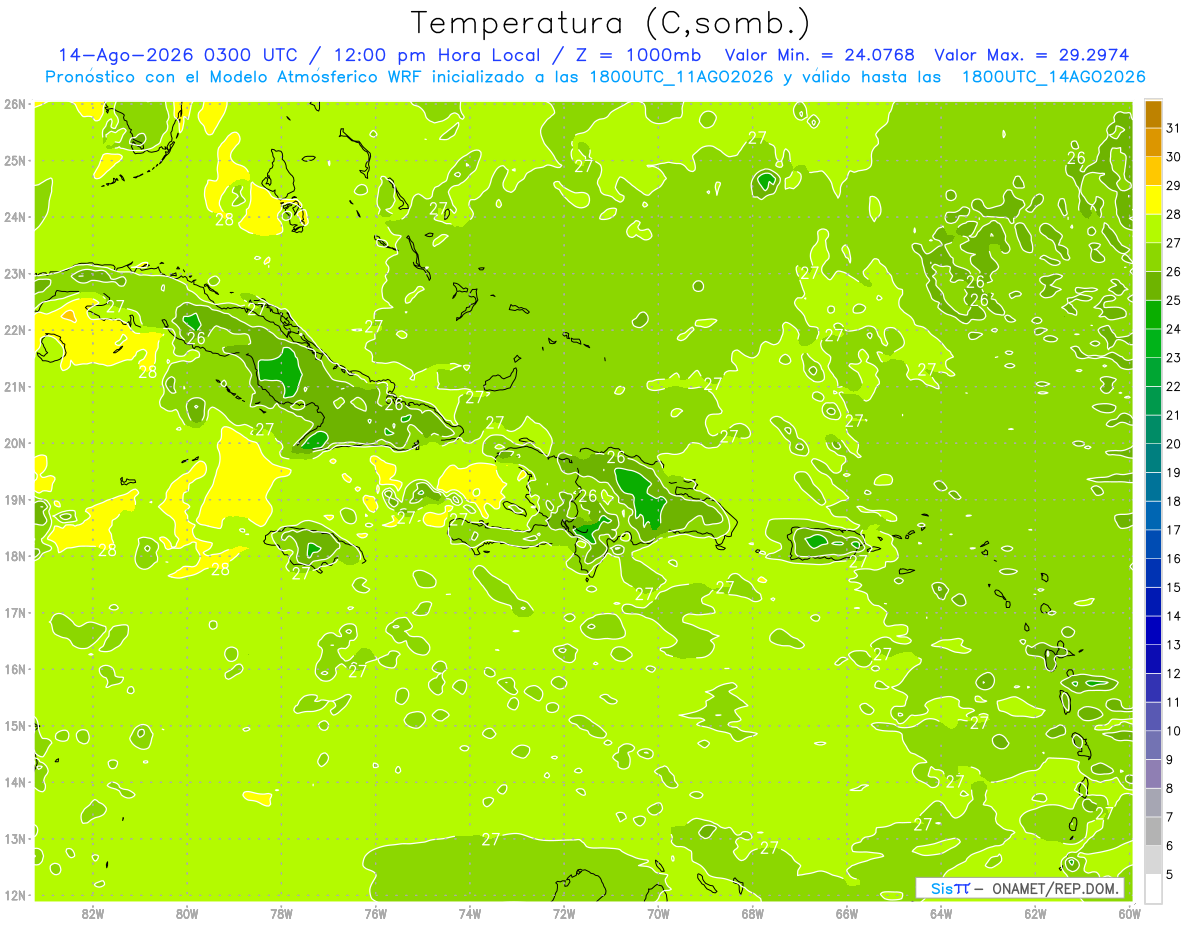
Task: Click the orange-brown swatch atop the color scale
Action: 1153,115
